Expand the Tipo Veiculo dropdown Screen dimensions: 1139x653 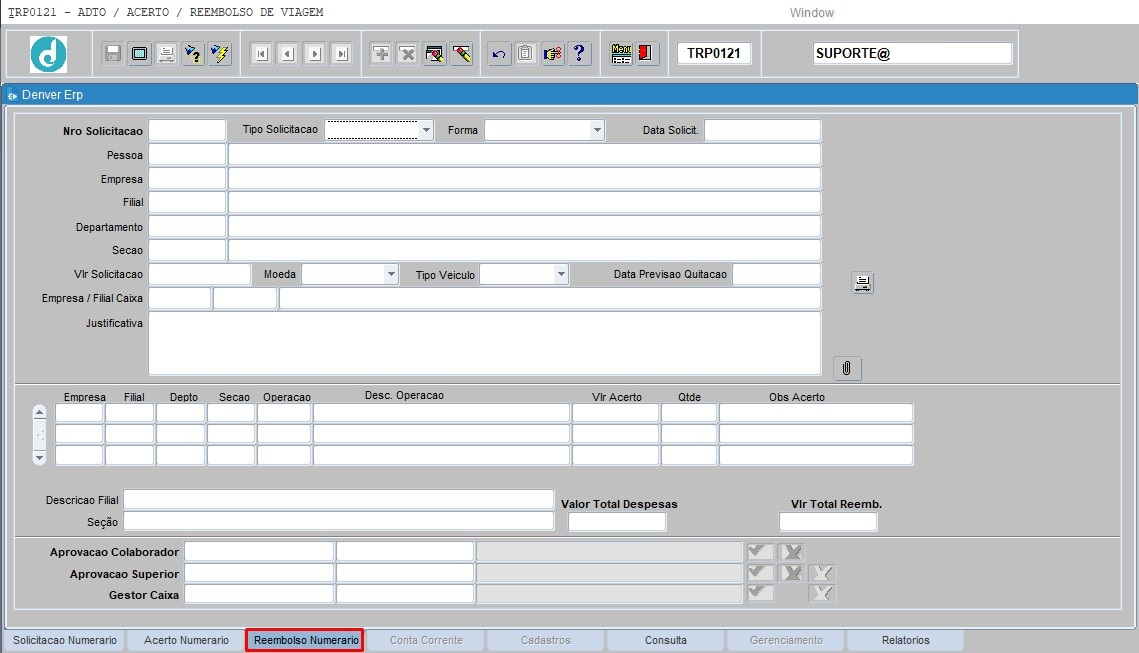(x=561, y=274)
